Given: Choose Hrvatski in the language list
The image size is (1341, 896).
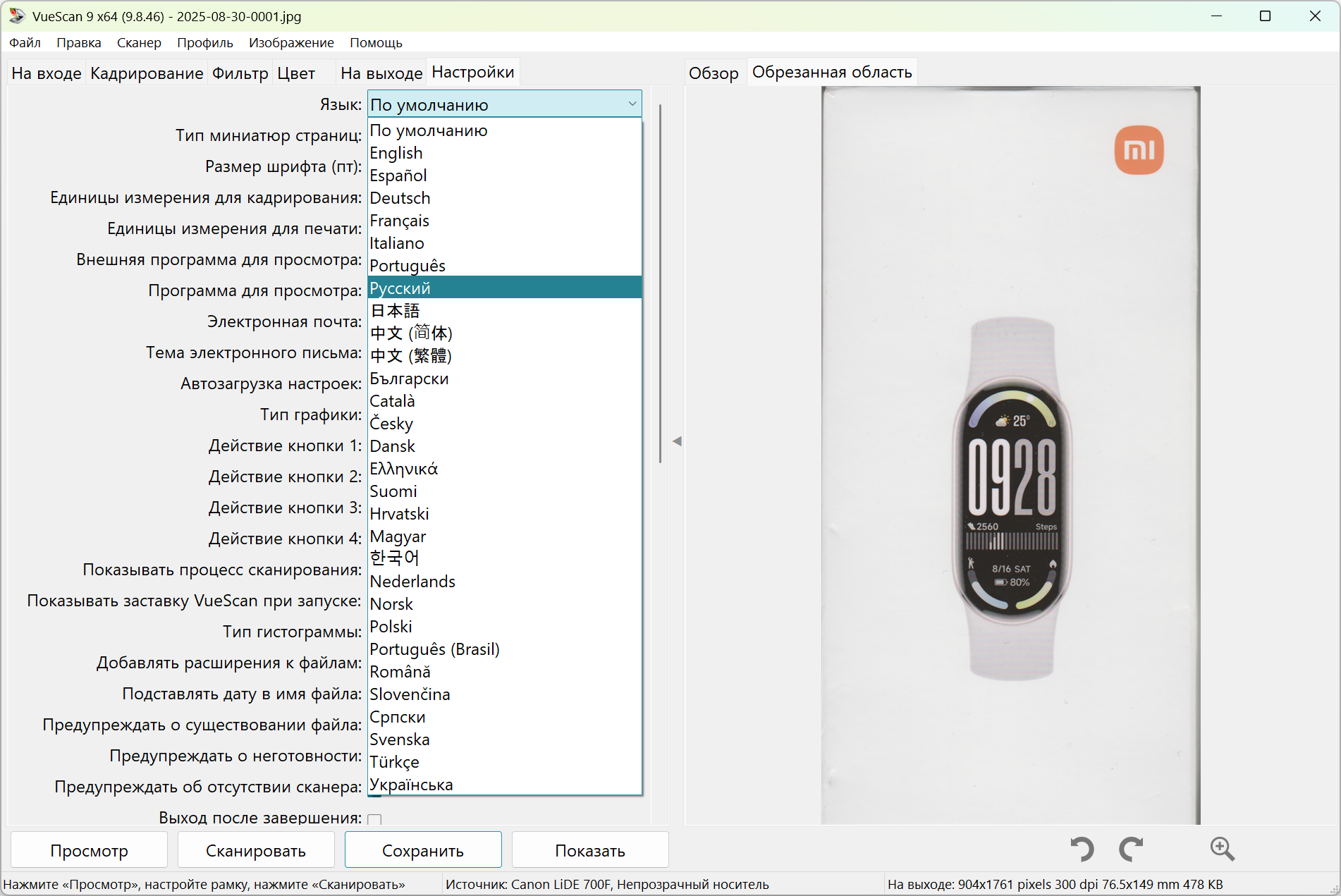Looking at the screenshot, I should (505, 514).
